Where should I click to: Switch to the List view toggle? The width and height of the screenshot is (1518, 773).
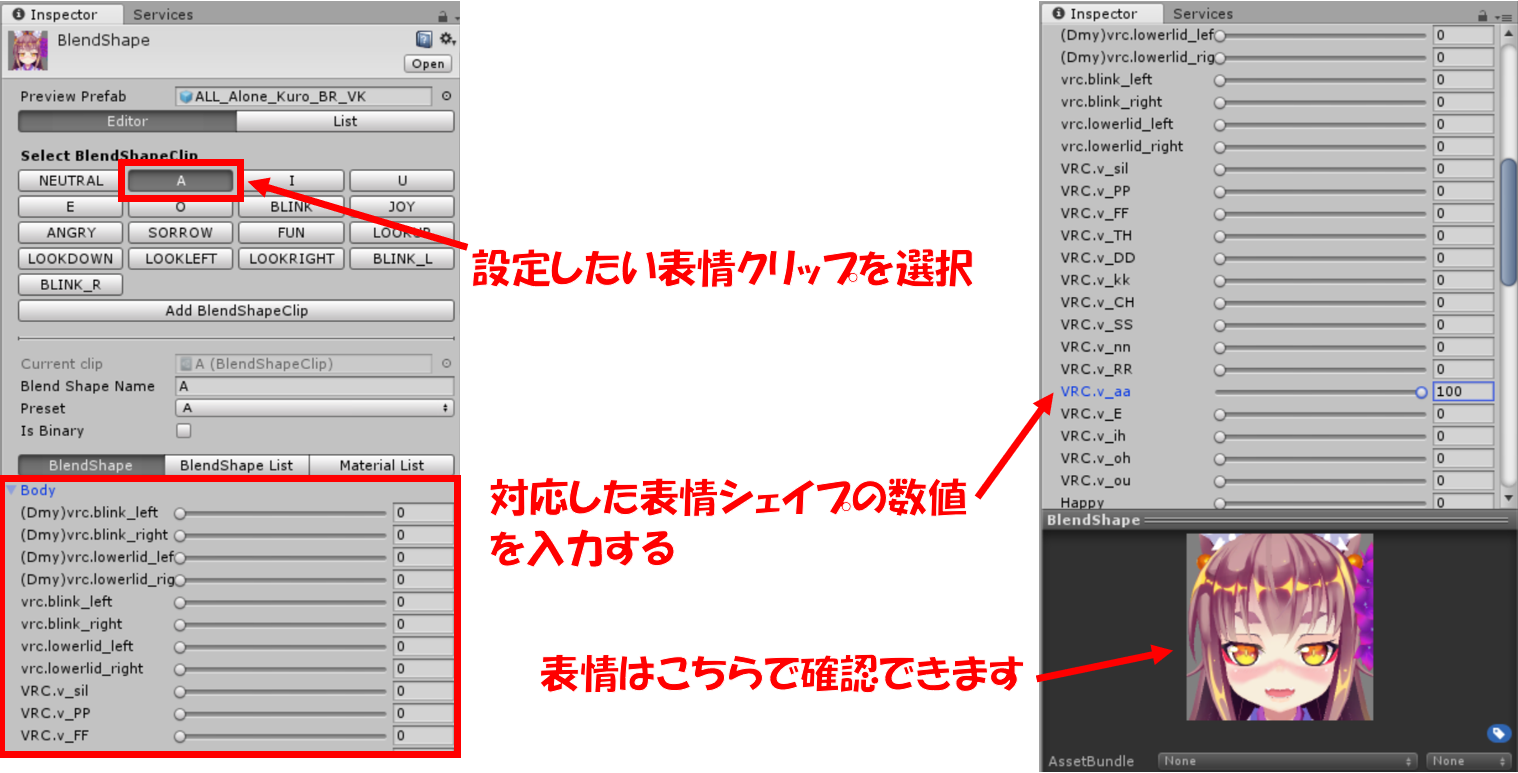[345, 121]
